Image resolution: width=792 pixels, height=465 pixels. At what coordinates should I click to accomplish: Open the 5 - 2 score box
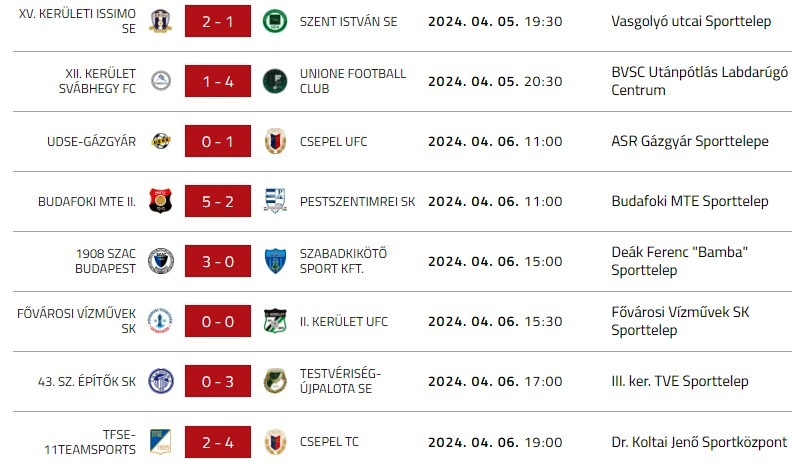click(x=217, y=201)
